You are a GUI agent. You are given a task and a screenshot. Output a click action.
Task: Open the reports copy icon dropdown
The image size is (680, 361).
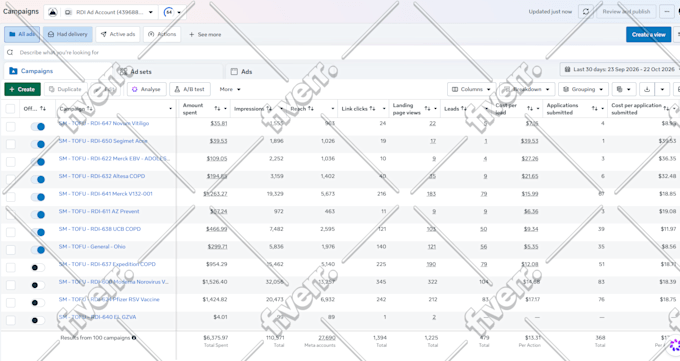(x=624, y=89)
